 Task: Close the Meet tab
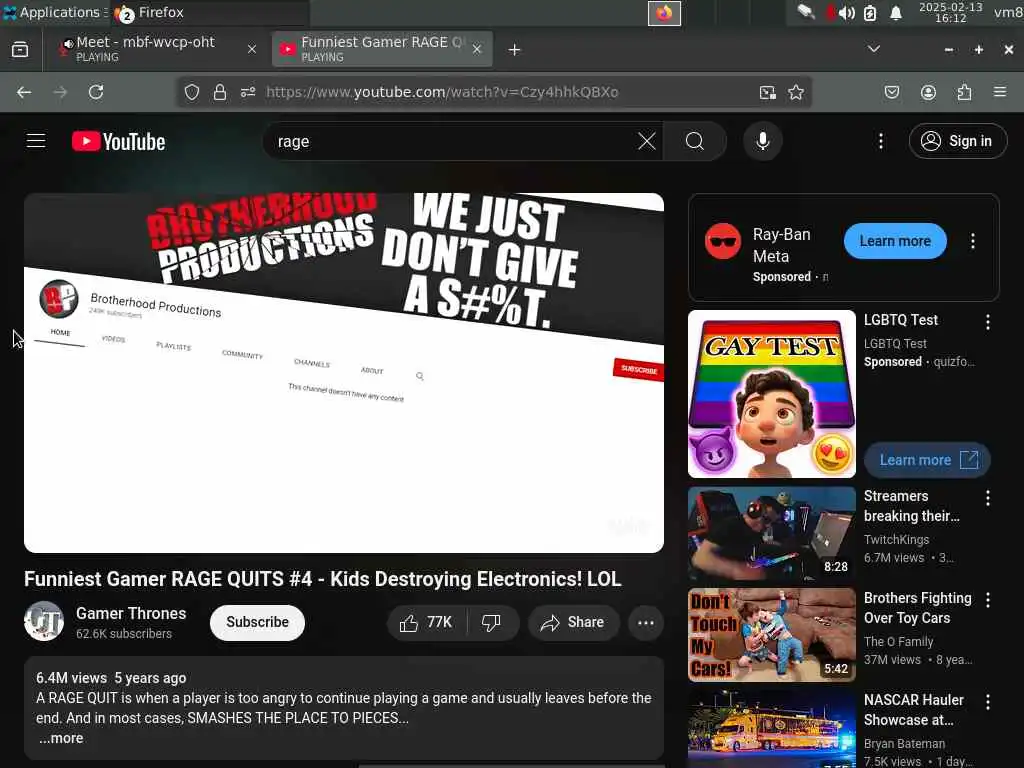pyautogui.click(x=251, y=49)
